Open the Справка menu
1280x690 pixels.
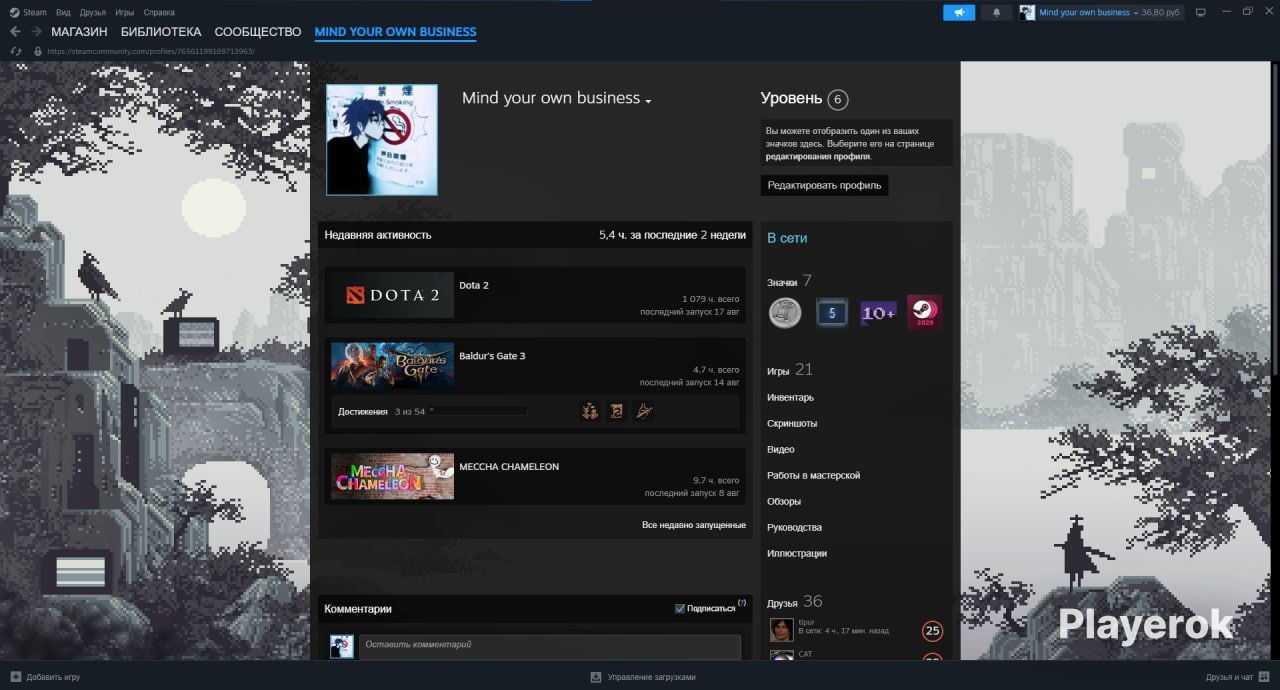(159, 12)
